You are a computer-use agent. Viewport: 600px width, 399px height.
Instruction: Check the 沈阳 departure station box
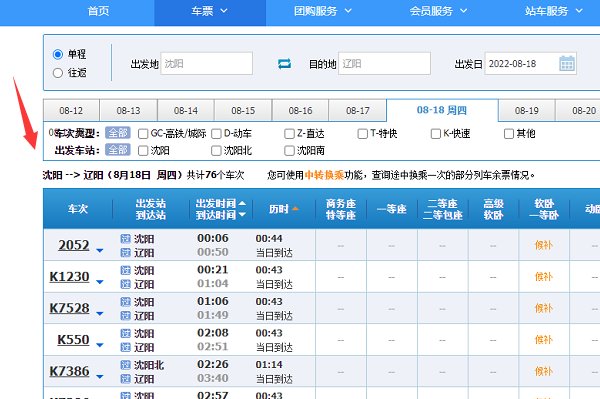click(143, 151)
